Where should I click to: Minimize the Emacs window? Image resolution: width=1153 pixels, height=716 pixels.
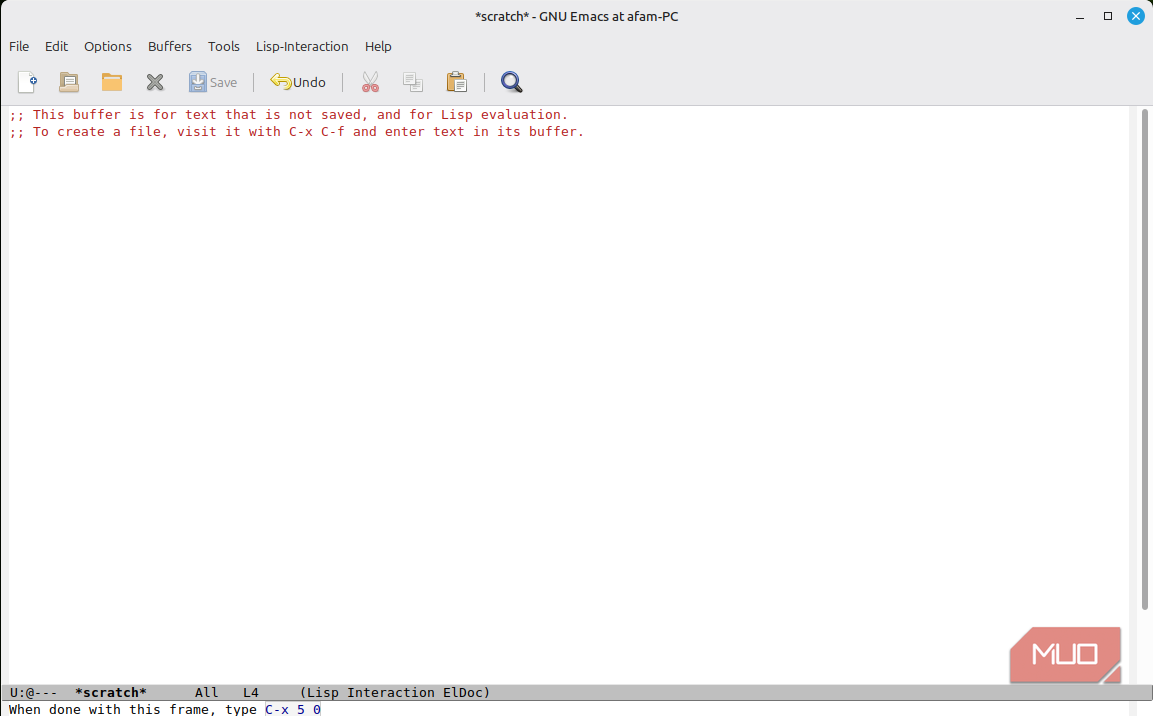click(x=1079, y=16)
